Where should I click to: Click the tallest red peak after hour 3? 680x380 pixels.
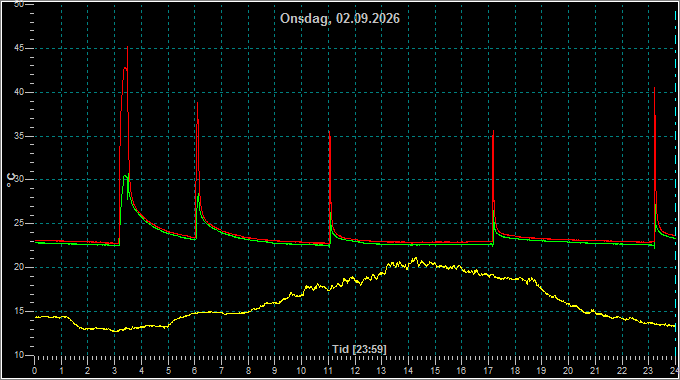tap(127, 48)
